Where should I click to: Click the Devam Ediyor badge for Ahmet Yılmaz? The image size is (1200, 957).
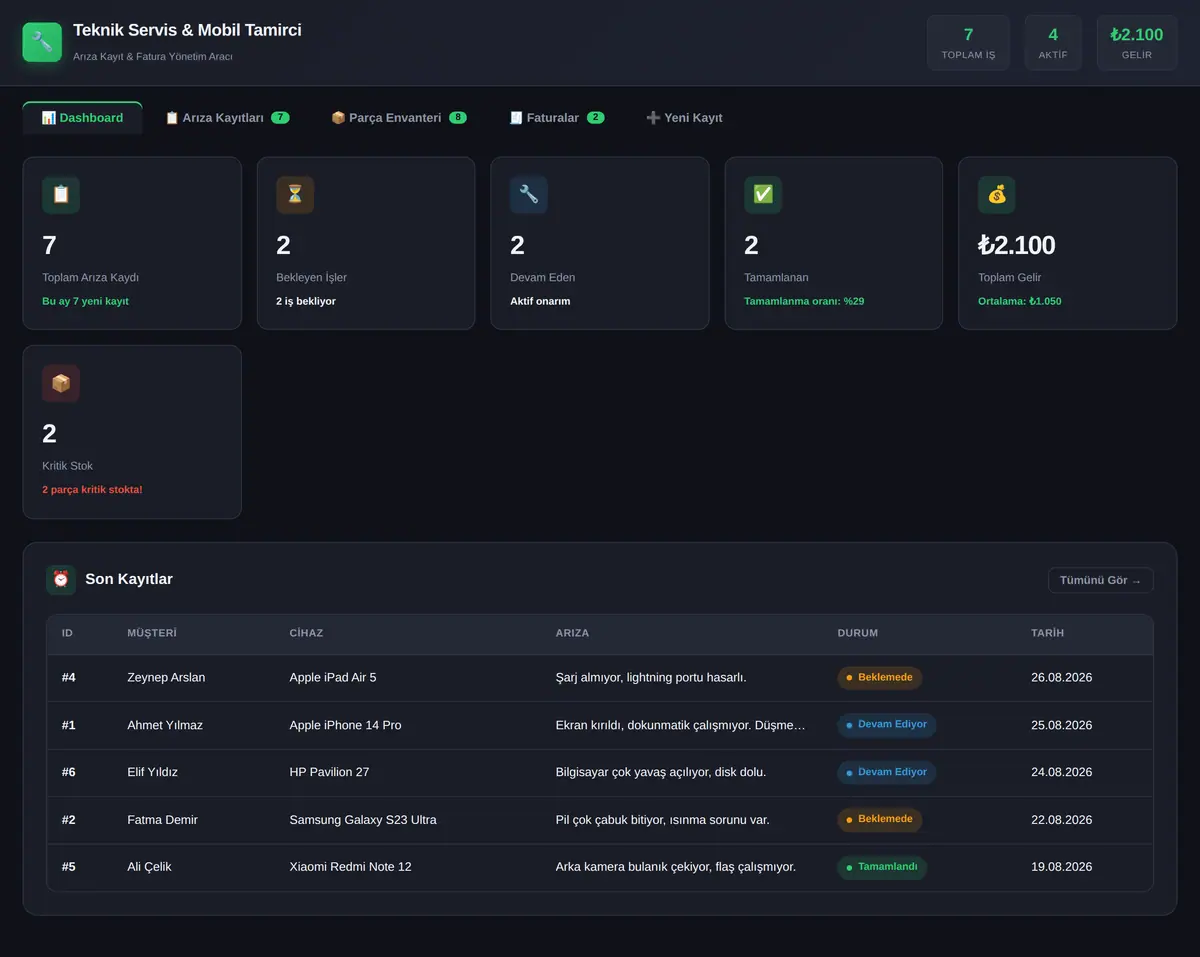[x=886, y=725]
